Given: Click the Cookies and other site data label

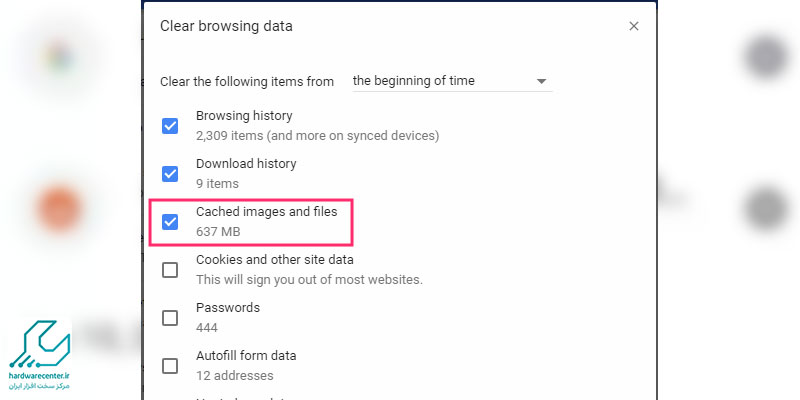Looking at the screenshot, I should pos(274,259).
